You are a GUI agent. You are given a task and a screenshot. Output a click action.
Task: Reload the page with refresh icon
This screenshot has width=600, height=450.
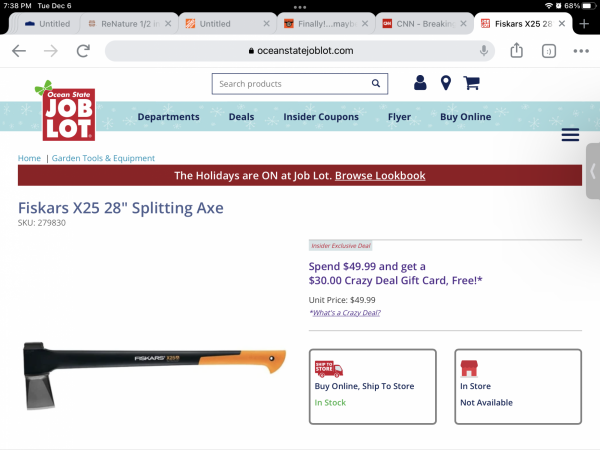point(83,51)
